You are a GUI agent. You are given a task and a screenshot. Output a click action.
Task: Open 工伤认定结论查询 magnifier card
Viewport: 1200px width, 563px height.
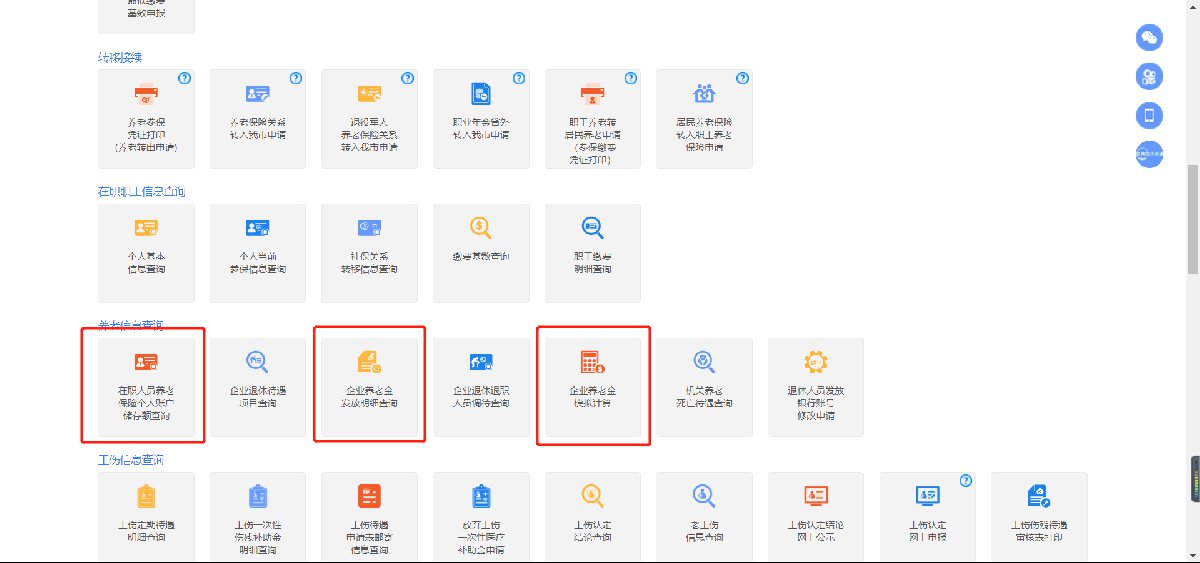point(593,515)
